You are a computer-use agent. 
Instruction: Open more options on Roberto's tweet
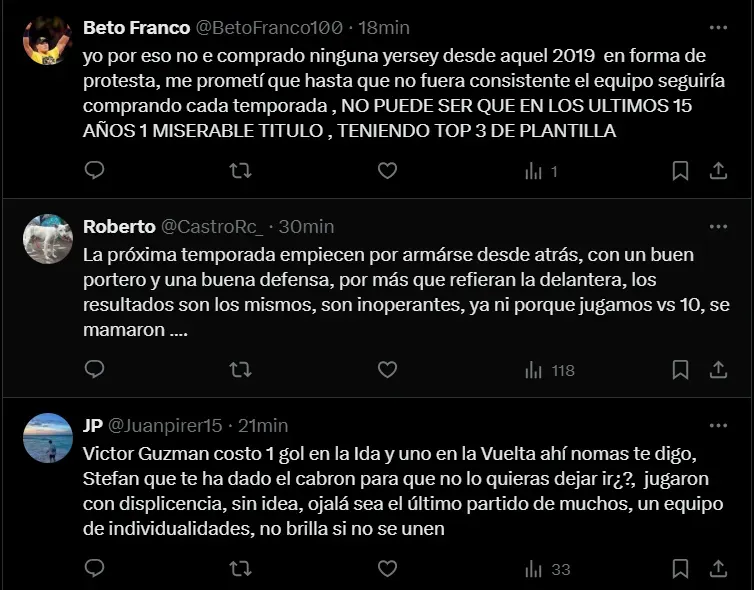[718, 227]
